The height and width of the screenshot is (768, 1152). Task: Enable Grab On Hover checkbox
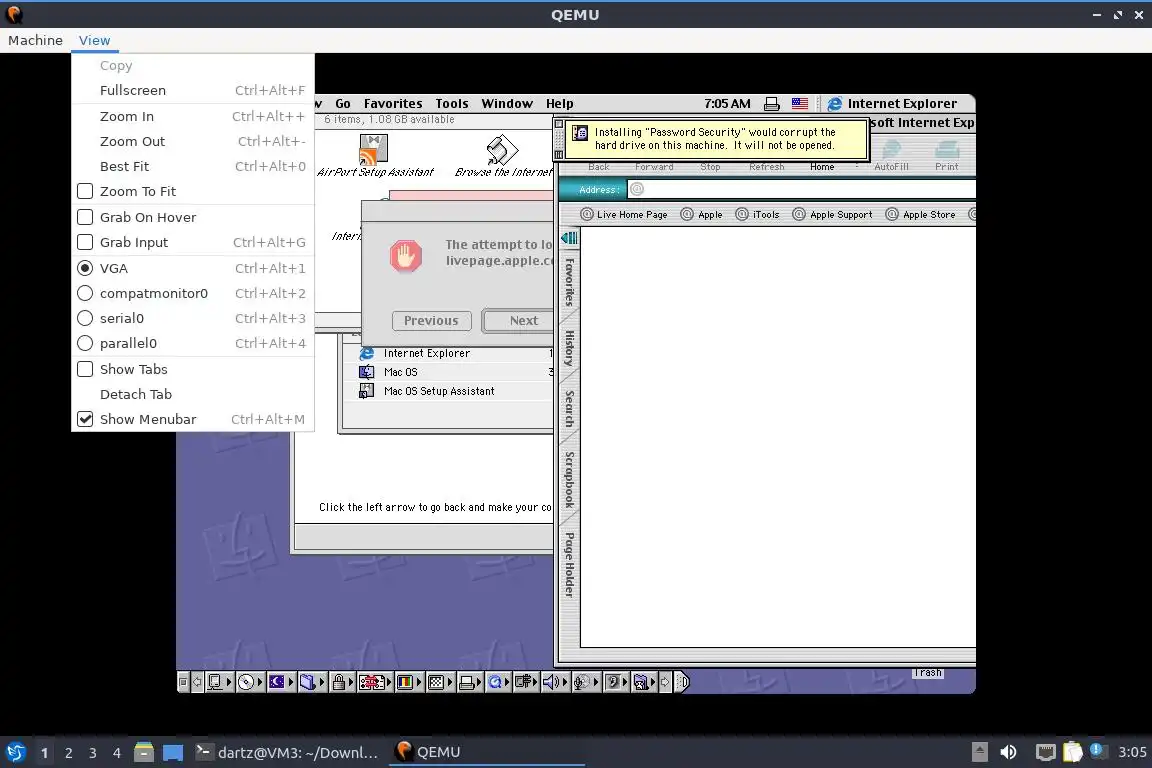pyautogui.click(x=85, y=217)
